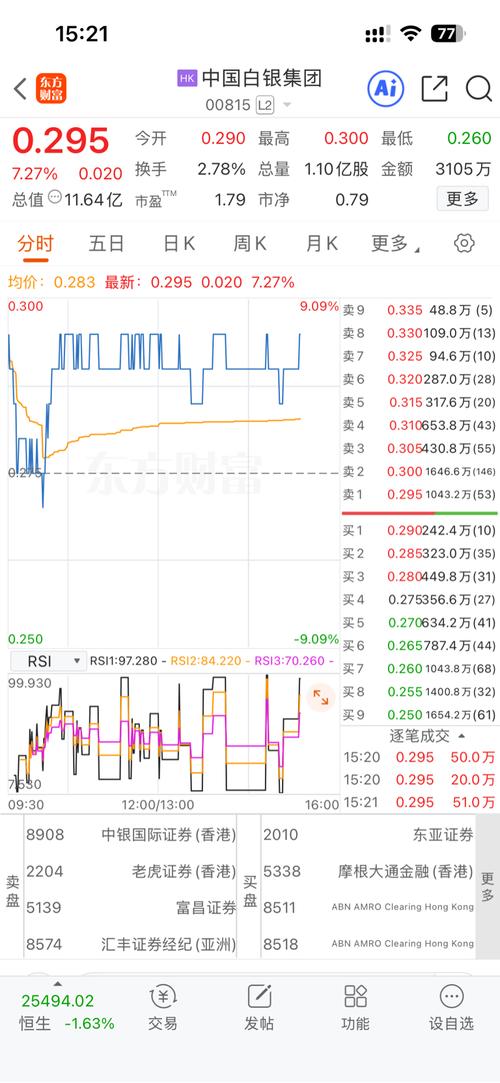
Task: Tap broker 8511 ABN AMRO Clearing
Action: pyautogui.click(x=369, y=907)
